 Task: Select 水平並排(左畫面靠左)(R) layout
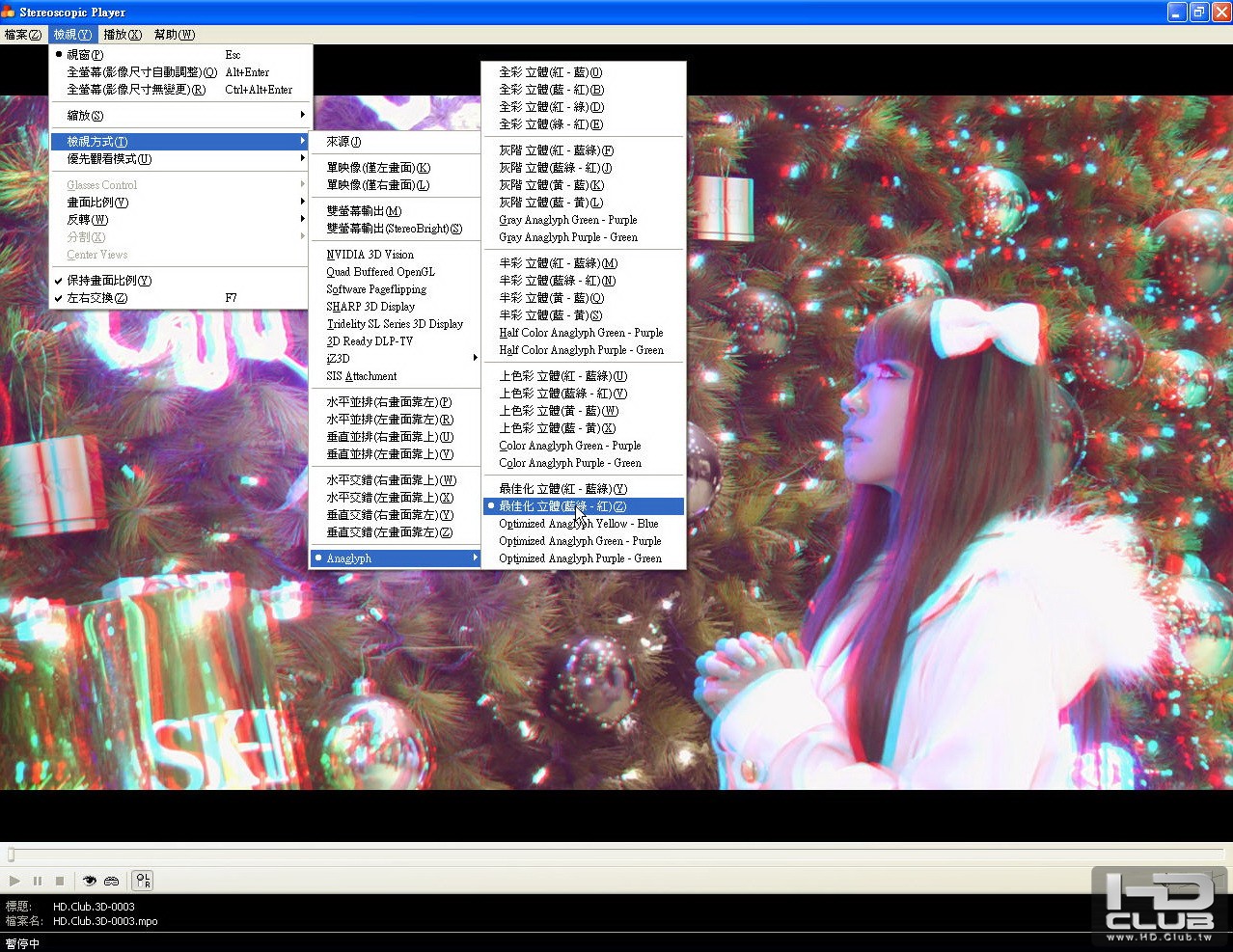[x=396, y=420]
